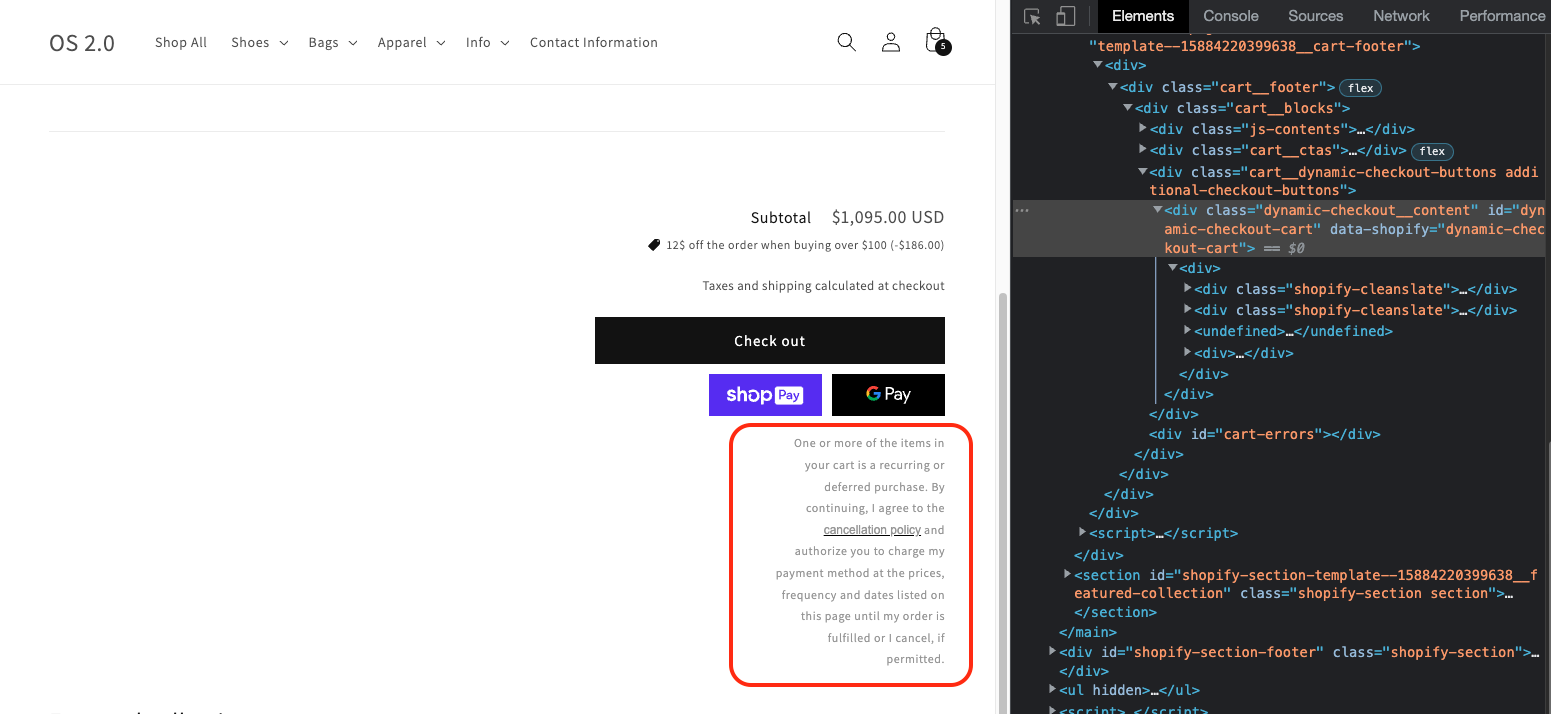Toggle the flex badge on cart__ctas div

pyautogui.click(x=1431, y=151)
